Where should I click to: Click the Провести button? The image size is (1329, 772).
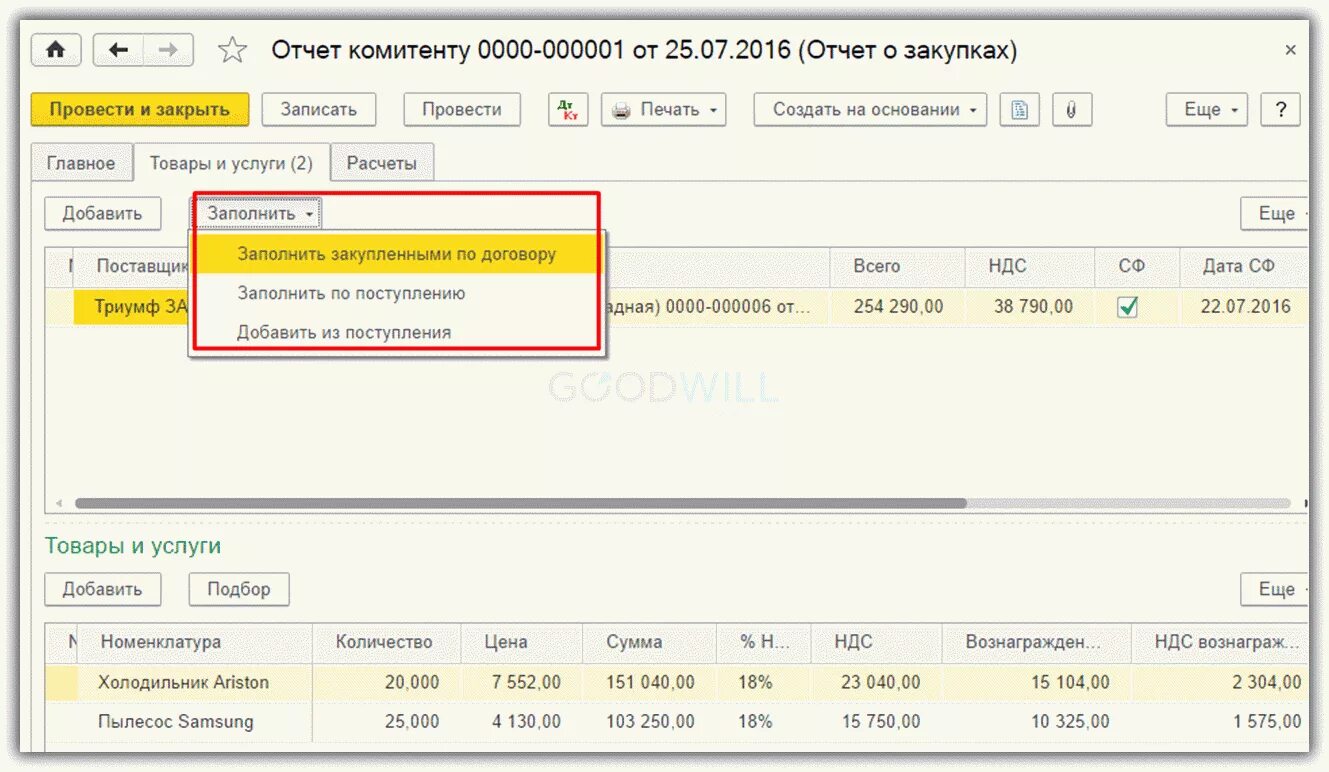coord(462,110)
